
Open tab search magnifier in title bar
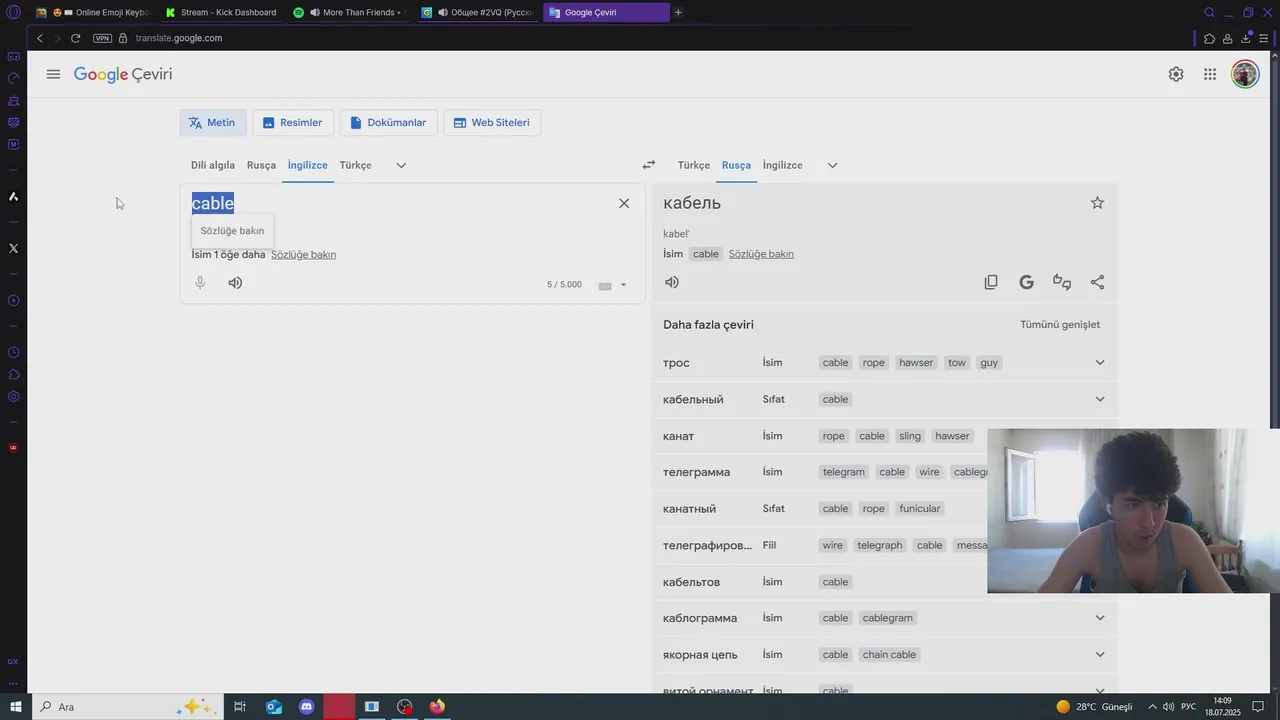[x=1209, y=13]
